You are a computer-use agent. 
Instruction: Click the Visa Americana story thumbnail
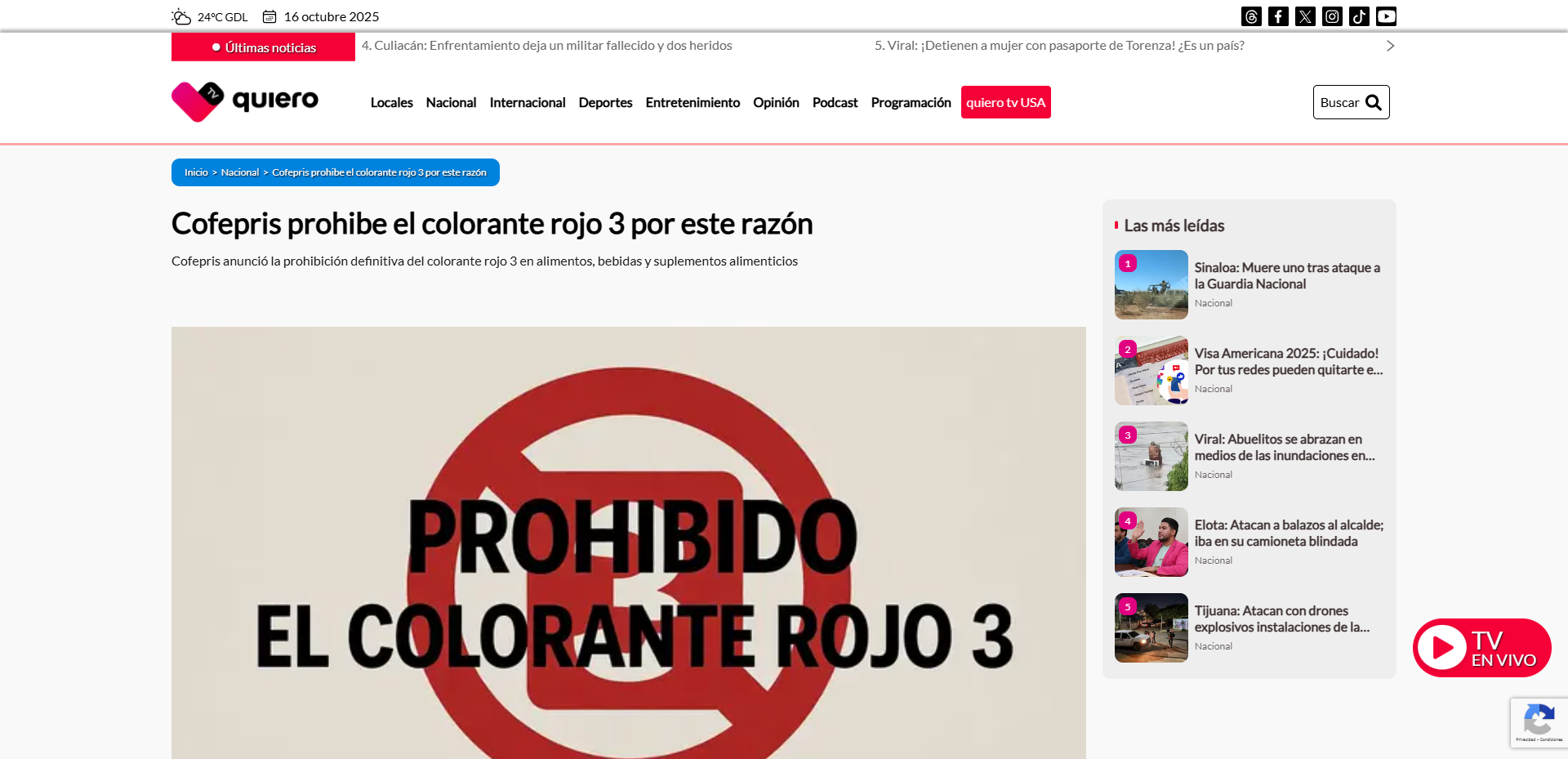coord(1151,370)
